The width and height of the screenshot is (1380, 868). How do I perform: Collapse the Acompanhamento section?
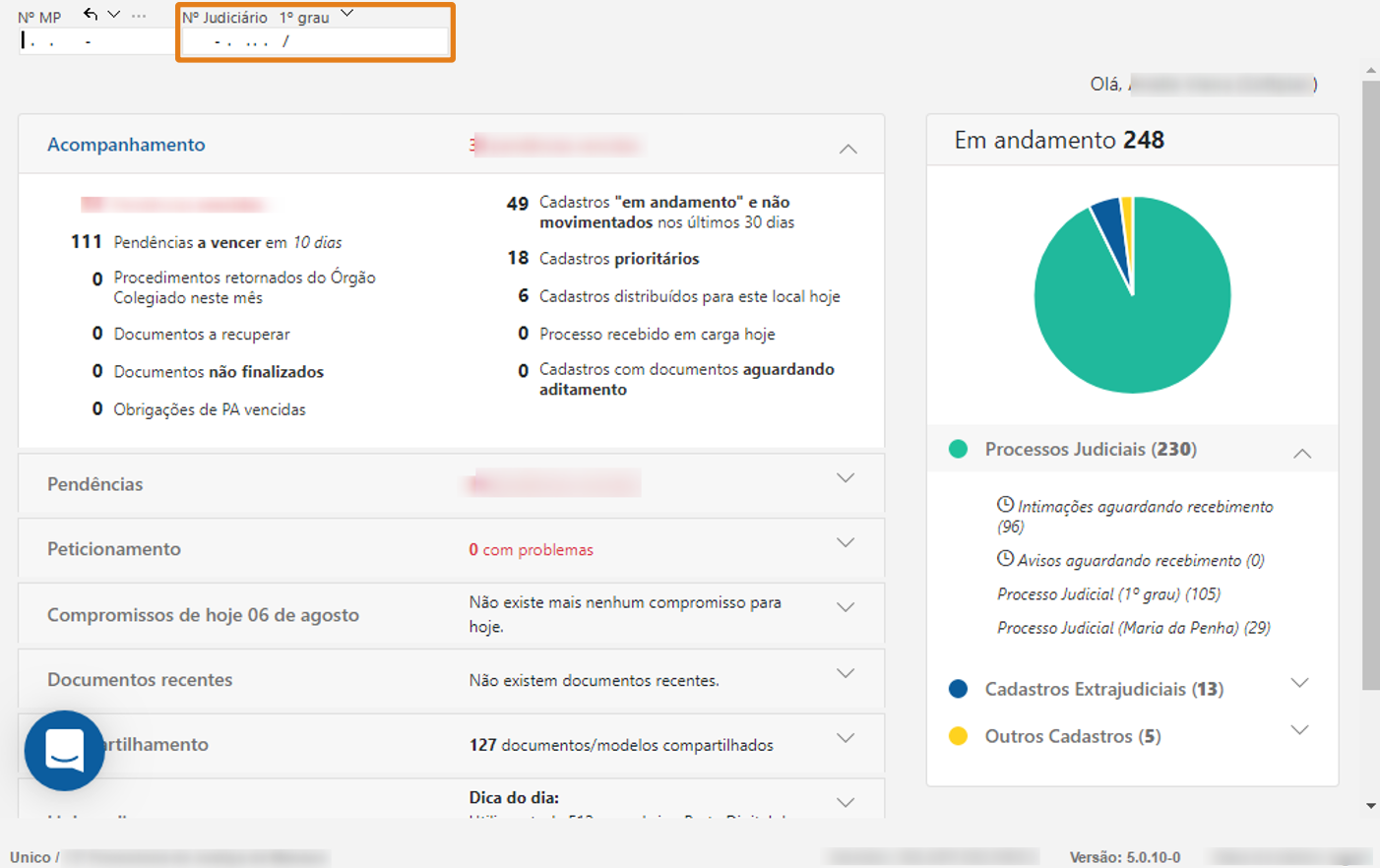tap(847, 149)
